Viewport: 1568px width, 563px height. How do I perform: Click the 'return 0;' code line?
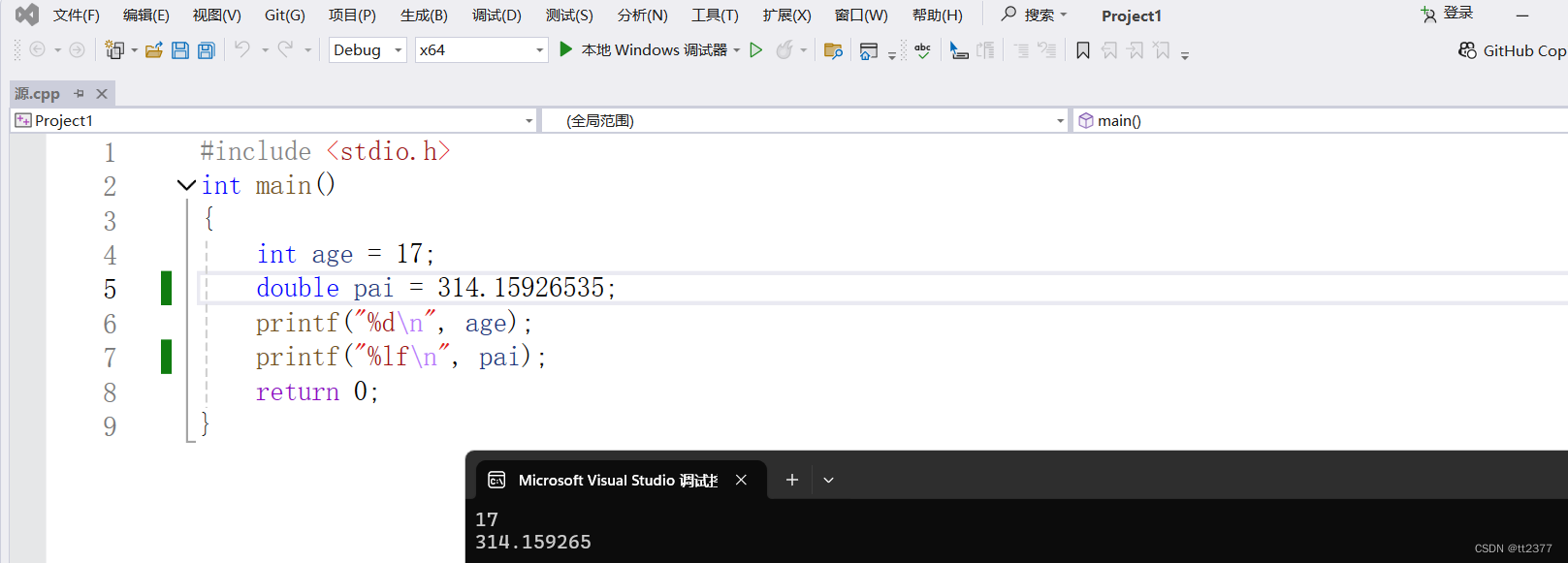(x=317, y=391)
